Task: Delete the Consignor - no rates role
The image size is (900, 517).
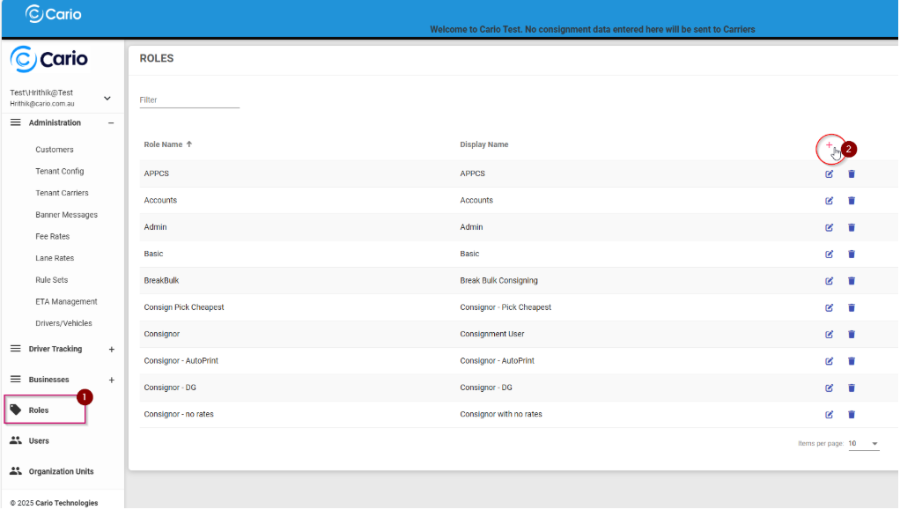Action: pyautogui.click(x=852, y=414)
